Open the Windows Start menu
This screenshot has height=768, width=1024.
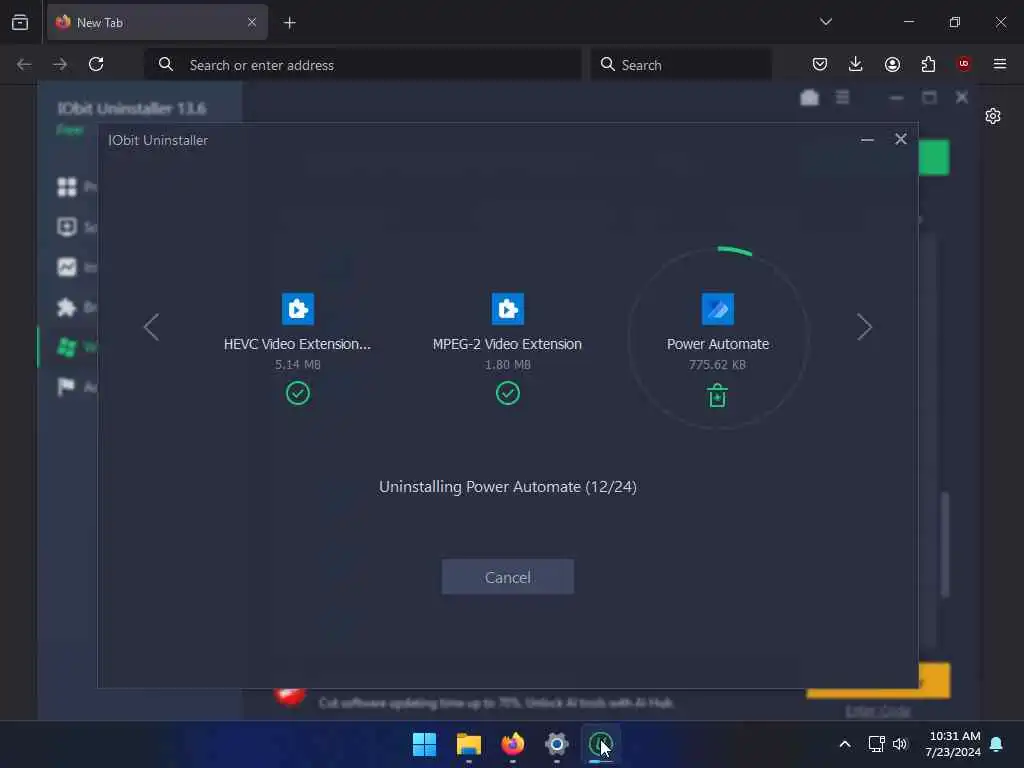pyautogui.click(x=424, y=744)
